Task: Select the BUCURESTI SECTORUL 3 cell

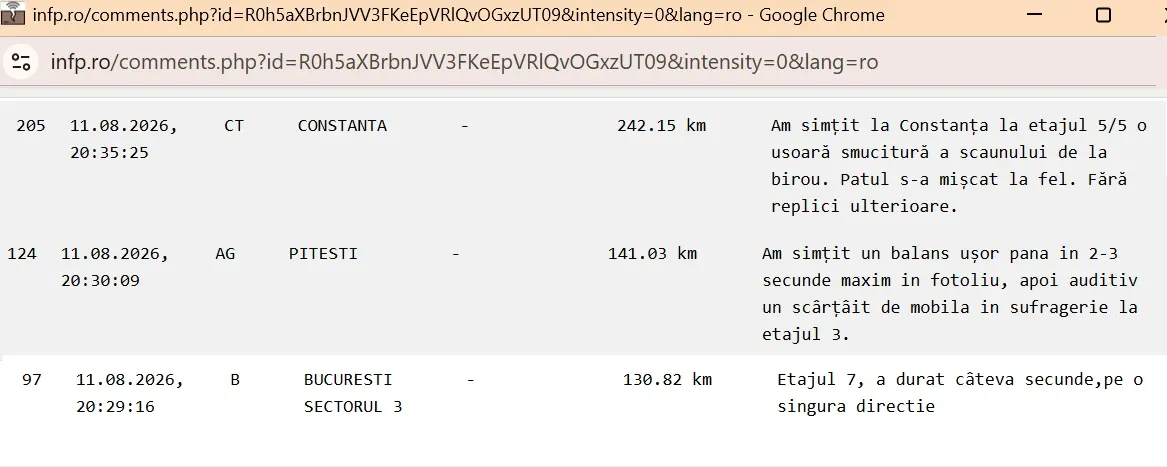Action: pyautogui.click(x=353, y=393)
